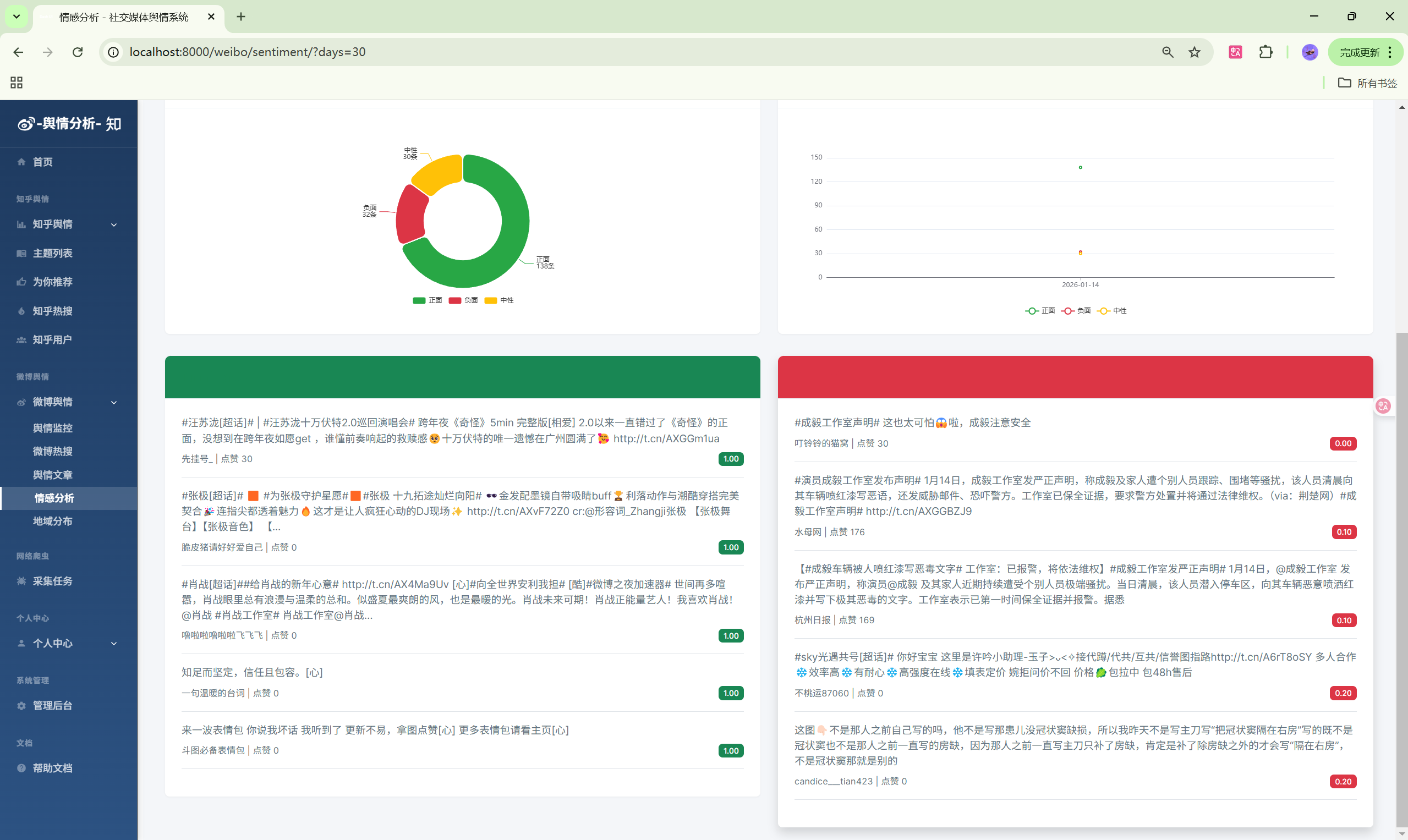Expand the 知乎舆情 menu chevron
1408x840 pixels.
[114, 225]
